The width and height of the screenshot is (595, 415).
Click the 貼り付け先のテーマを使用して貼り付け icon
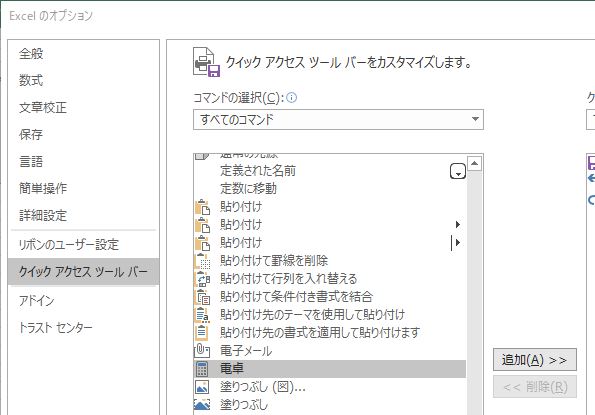click(202, 314)
